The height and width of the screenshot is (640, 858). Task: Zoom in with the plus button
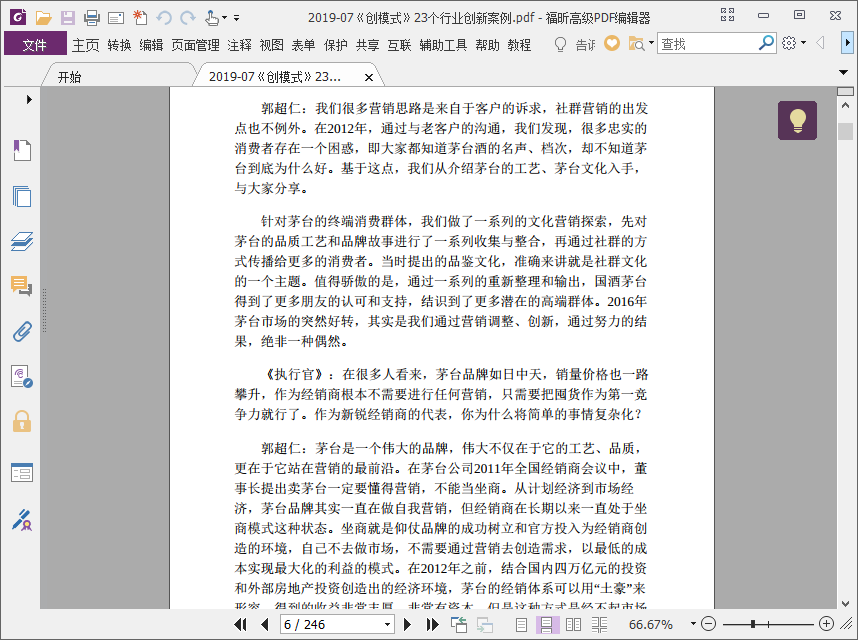coord(826,624)
